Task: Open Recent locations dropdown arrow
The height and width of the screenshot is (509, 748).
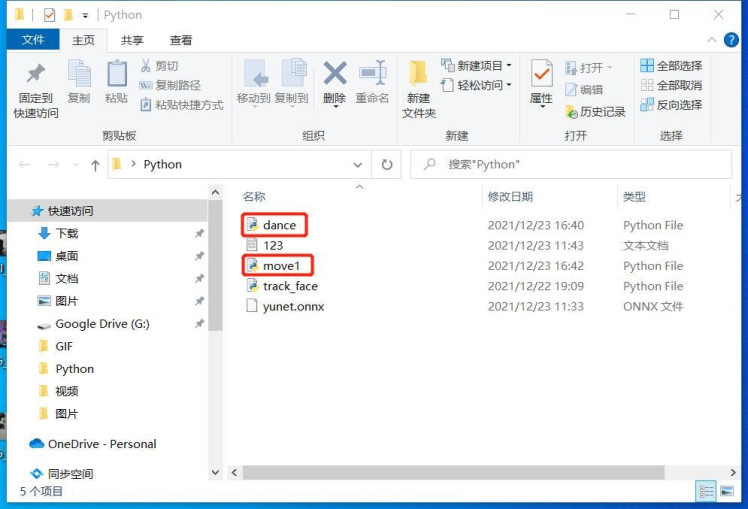Action: click(76, 165)
